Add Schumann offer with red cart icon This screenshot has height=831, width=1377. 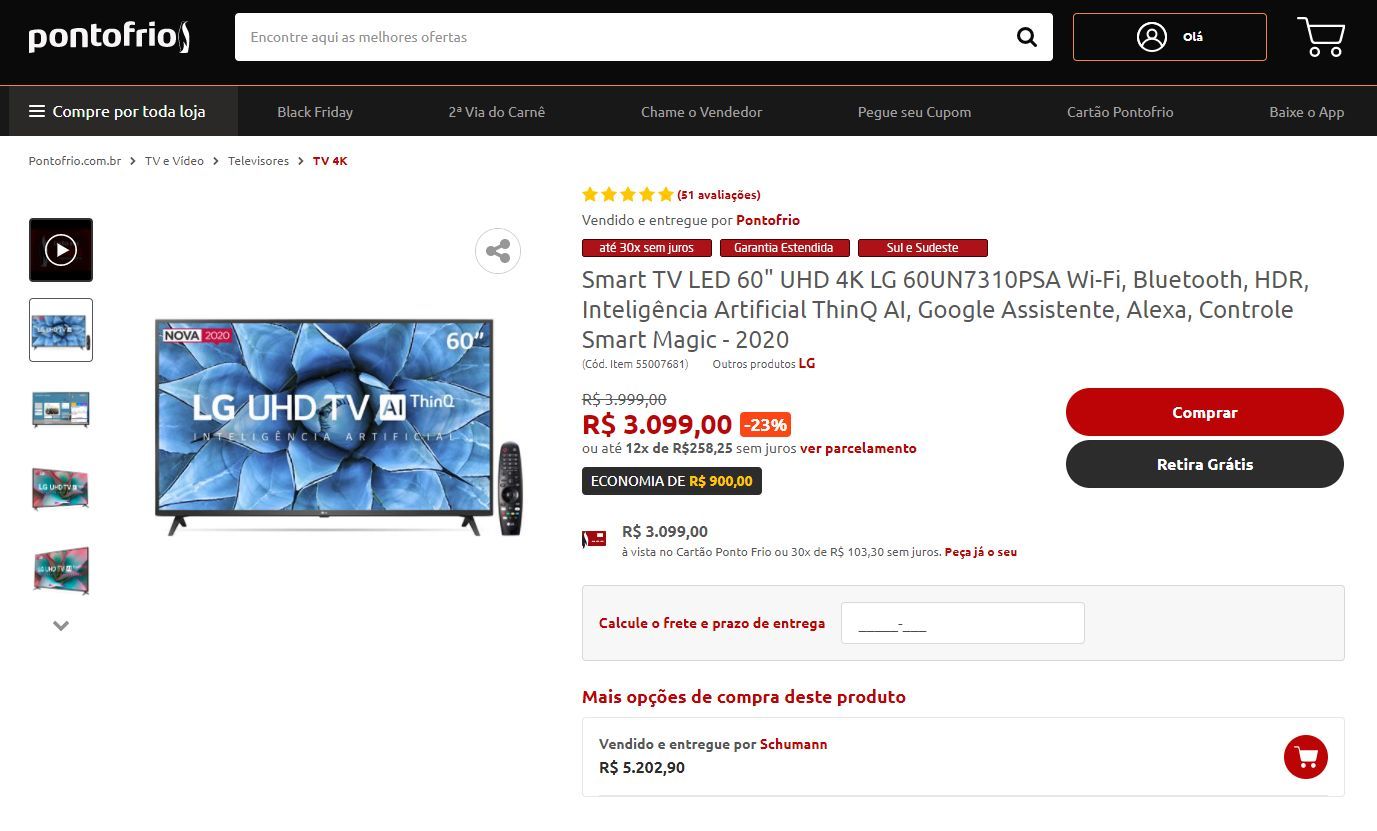coord(1306,757)
